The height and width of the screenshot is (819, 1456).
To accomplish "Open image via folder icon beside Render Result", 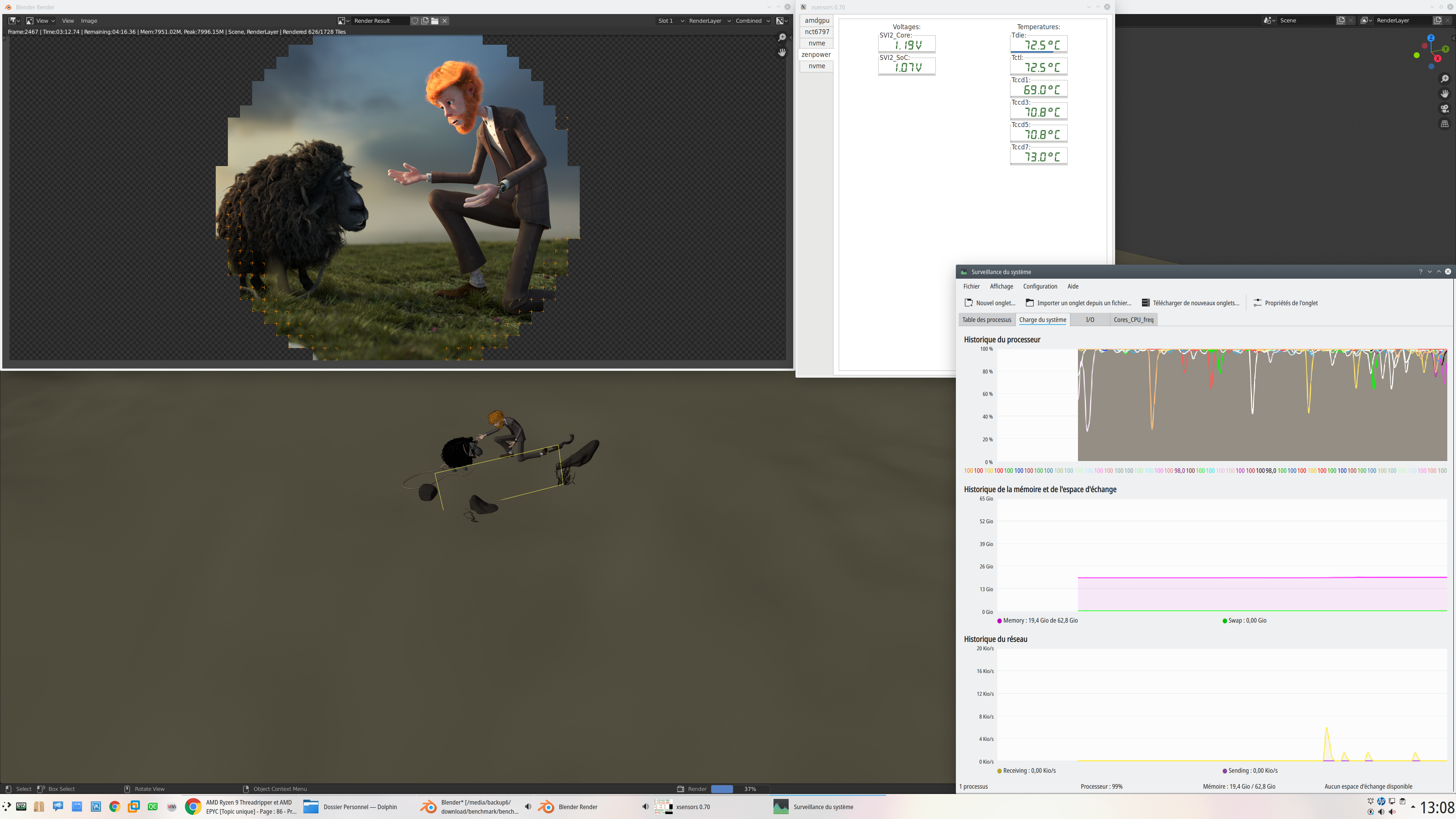I will [435, 21].
